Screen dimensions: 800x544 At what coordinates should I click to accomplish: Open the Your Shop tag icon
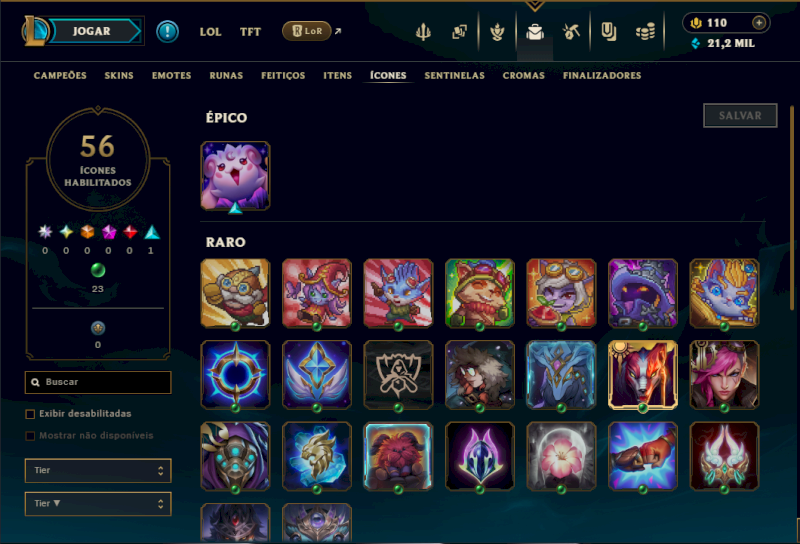608,32
